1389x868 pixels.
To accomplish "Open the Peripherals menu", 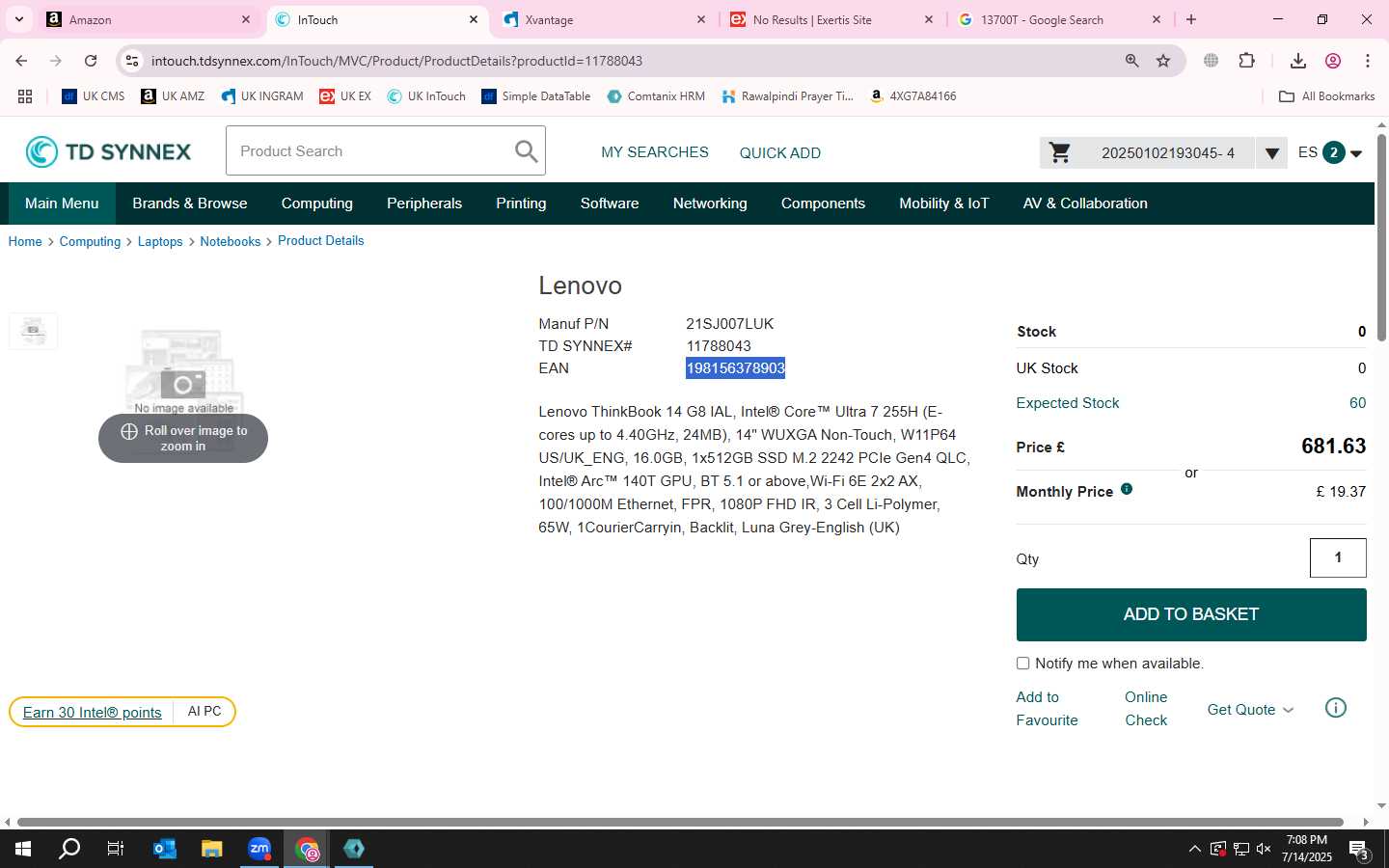I will point(424,203).
